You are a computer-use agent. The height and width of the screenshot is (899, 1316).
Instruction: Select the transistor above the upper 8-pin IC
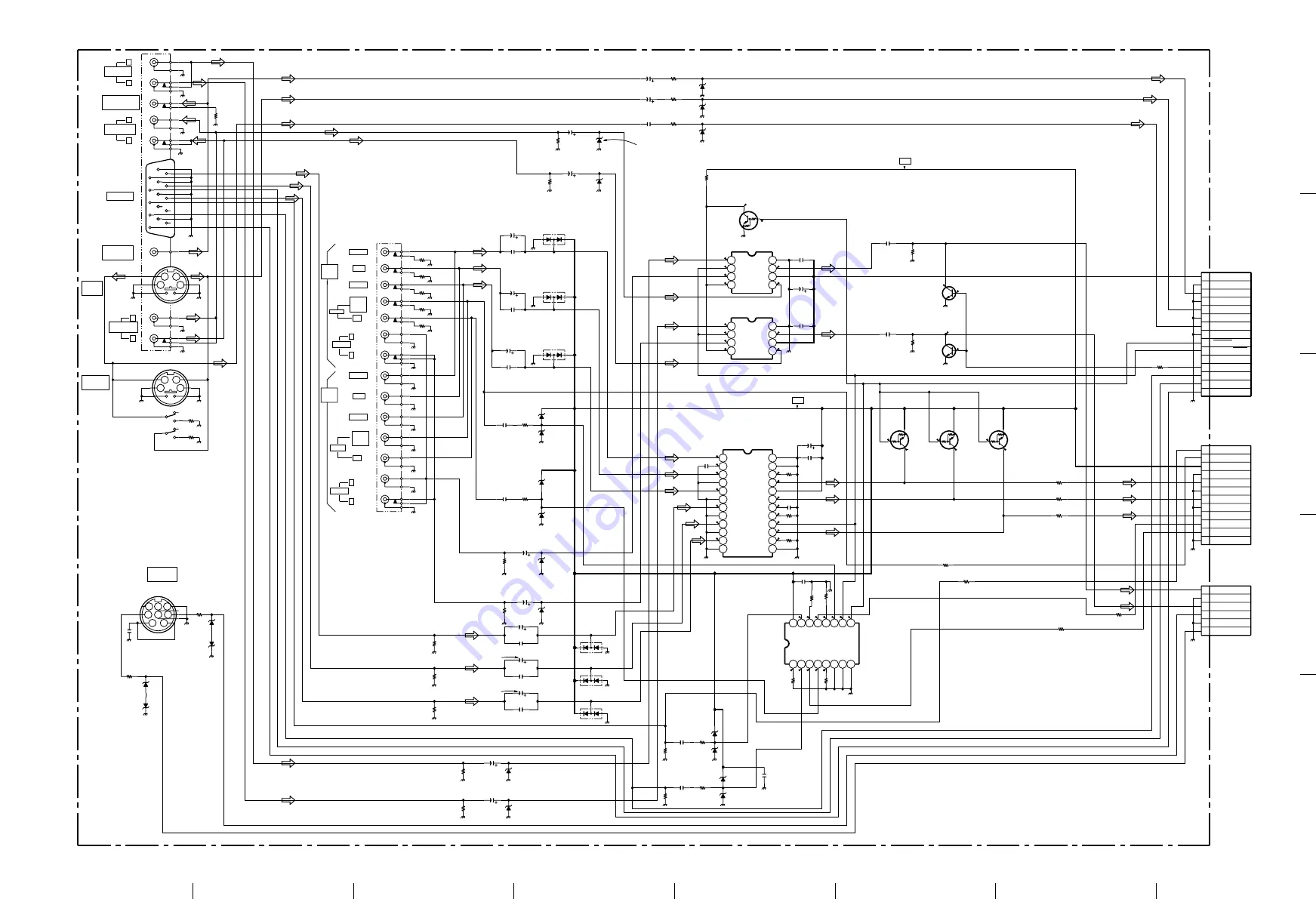click(x=747, y=220)
